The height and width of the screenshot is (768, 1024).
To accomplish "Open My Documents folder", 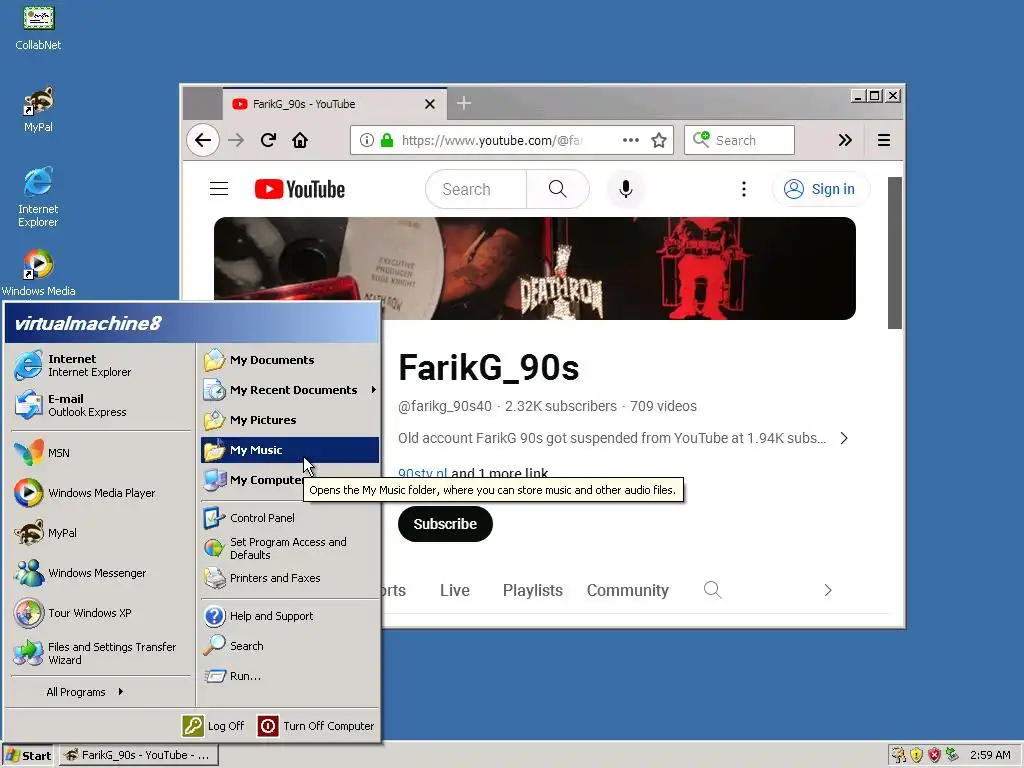I will pos(289,360).
